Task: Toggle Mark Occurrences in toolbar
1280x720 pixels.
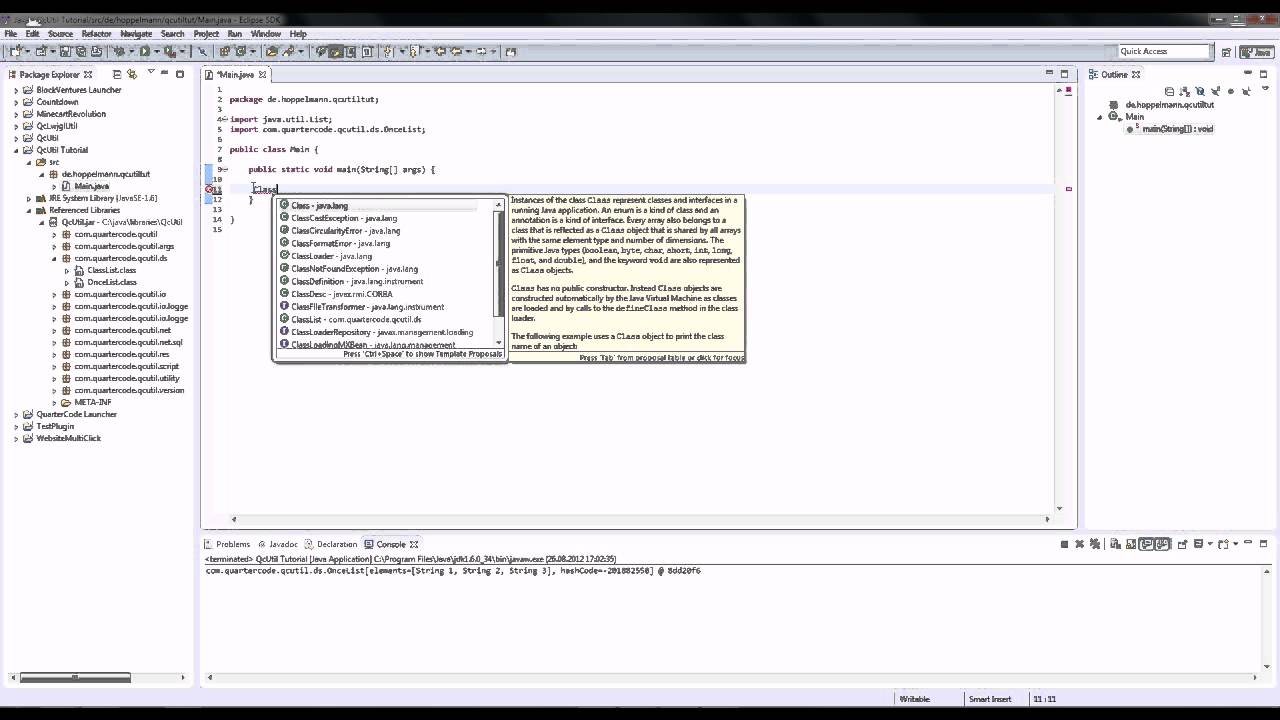Action: (335, 50)
